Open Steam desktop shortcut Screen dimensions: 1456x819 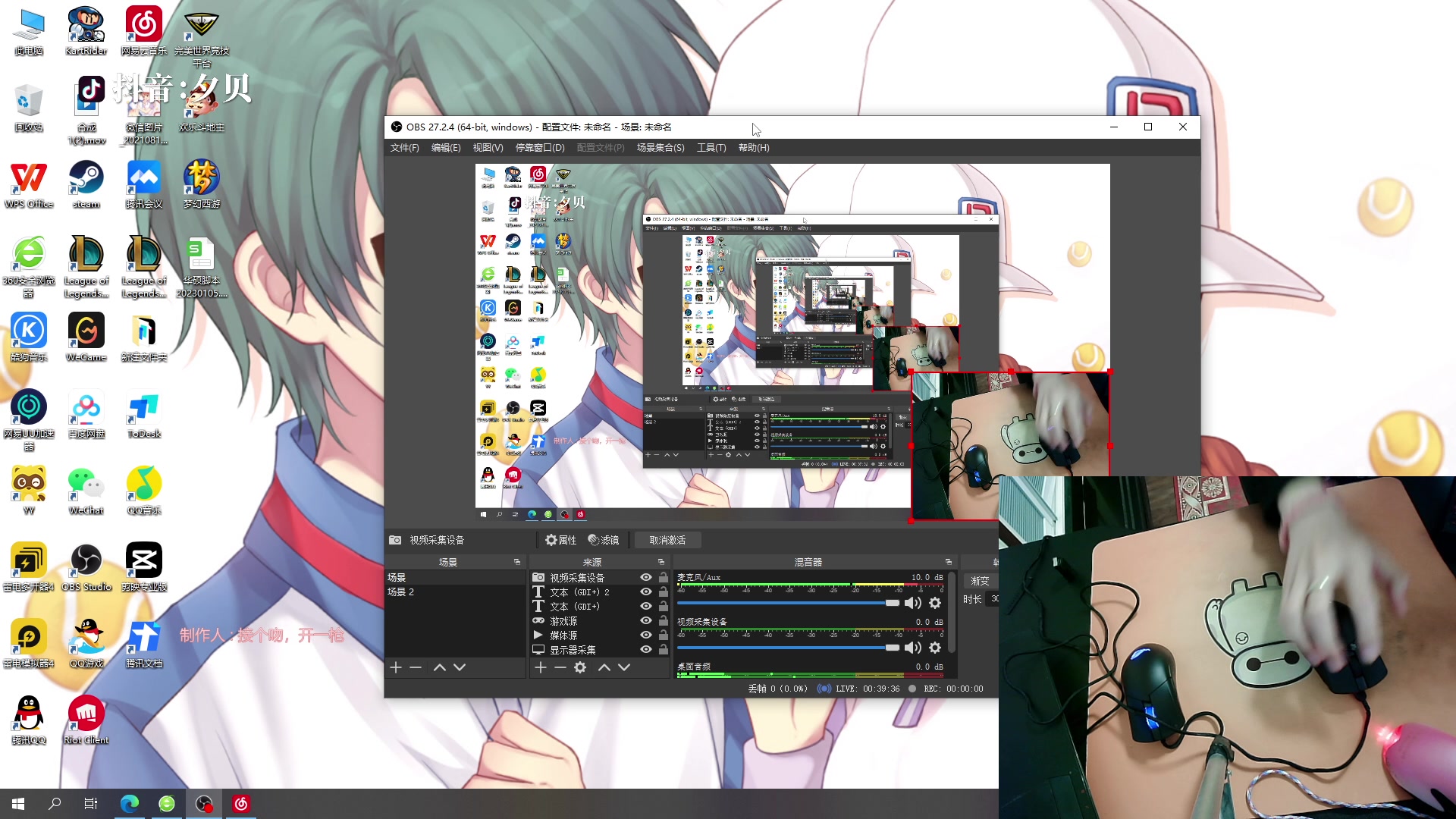coord(86,184)
